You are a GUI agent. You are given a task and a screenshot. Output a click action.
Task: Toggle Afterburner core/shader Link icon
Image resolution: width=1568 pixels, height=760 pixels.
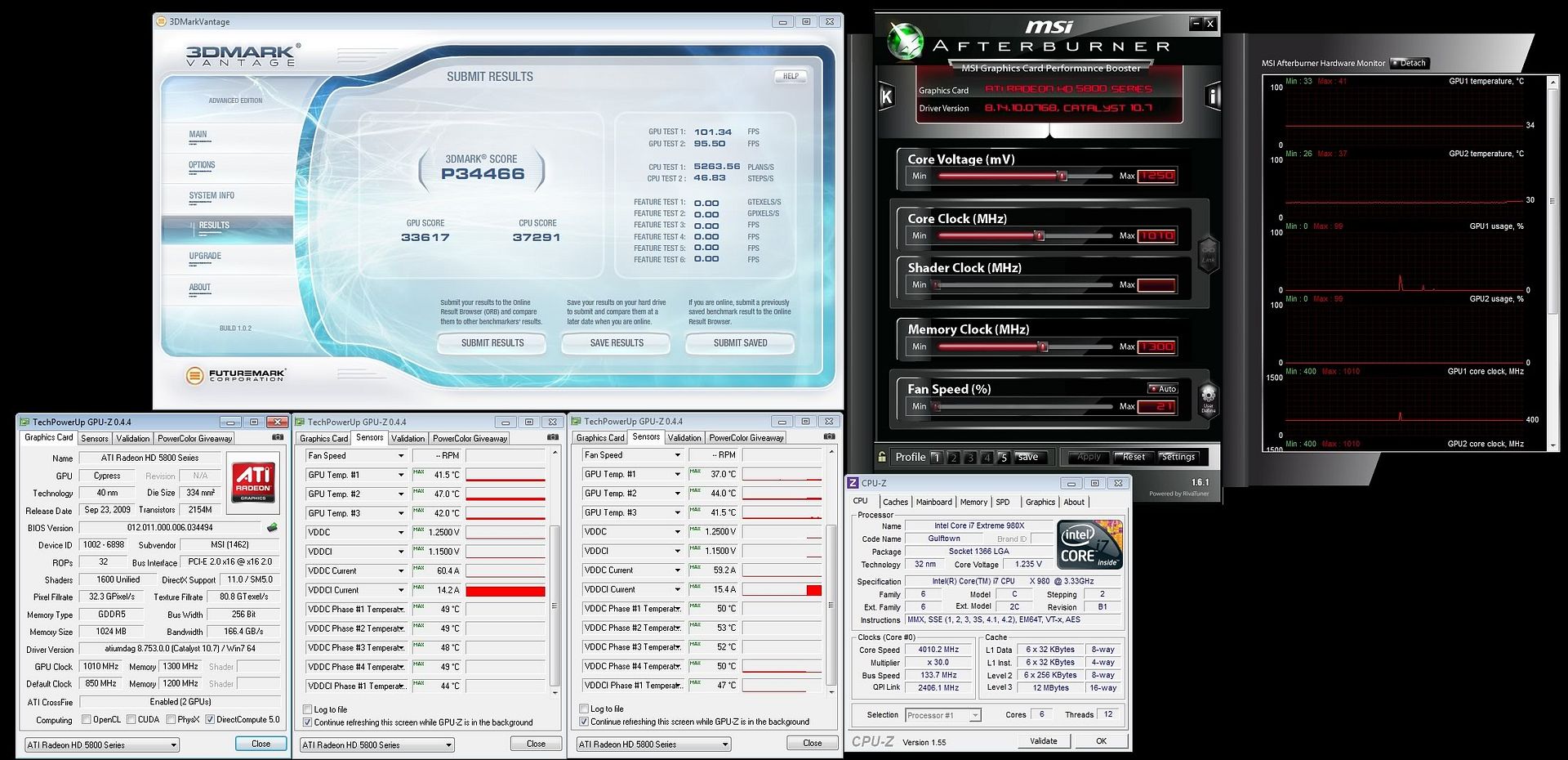click(1208, 253)
